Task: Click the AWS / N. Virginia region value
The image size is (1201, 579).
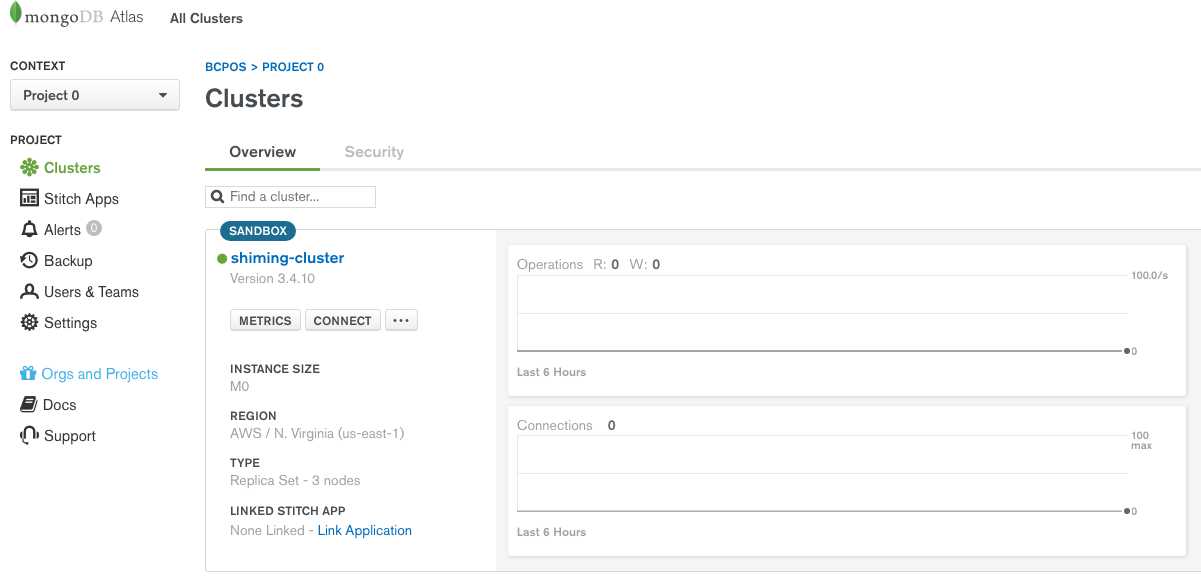Action: (317, 434)
